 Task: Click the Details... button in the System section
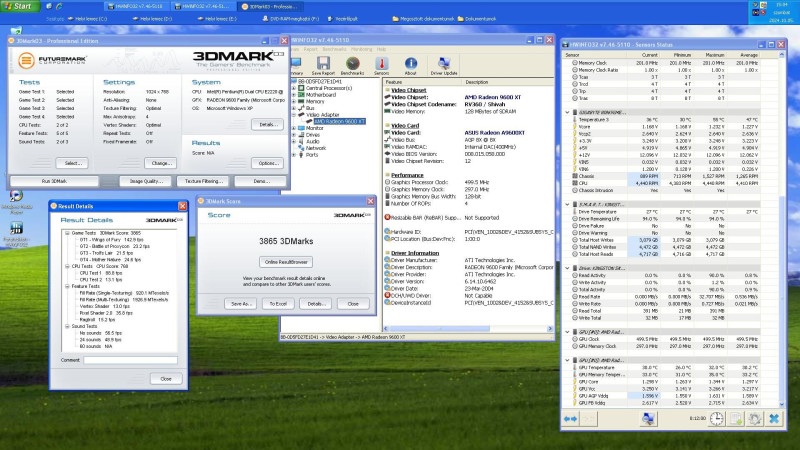point(268,124)
